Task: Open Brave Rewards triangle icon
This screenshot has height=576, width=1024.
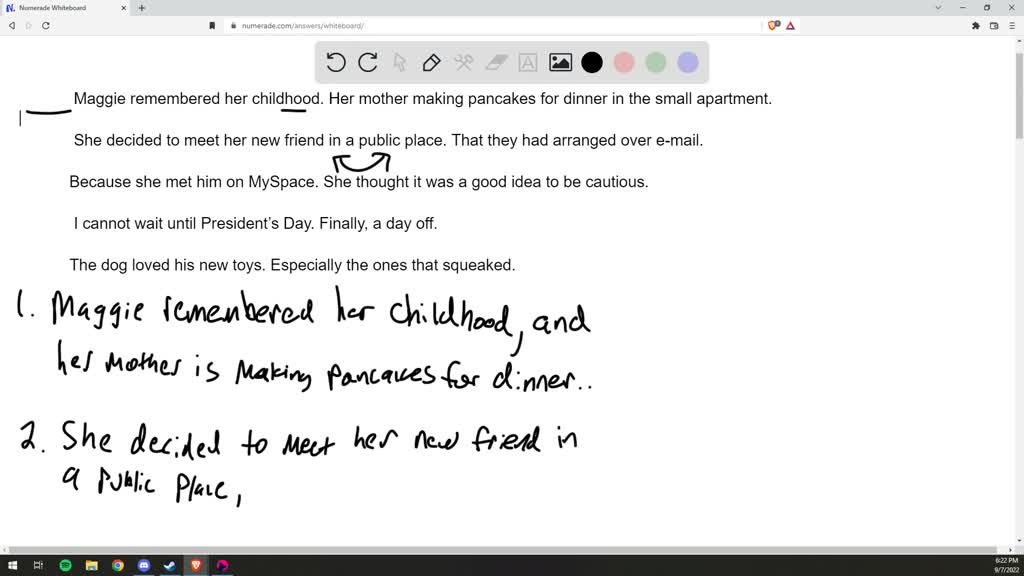Action: click(790, 25)
